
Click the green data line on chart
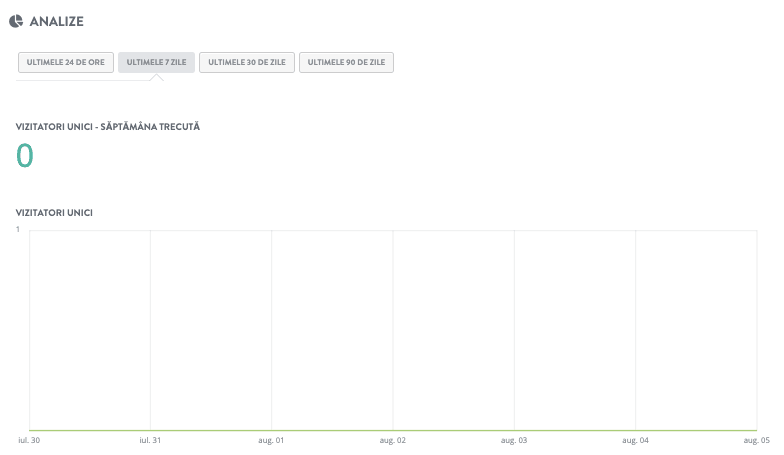[393, 430]
